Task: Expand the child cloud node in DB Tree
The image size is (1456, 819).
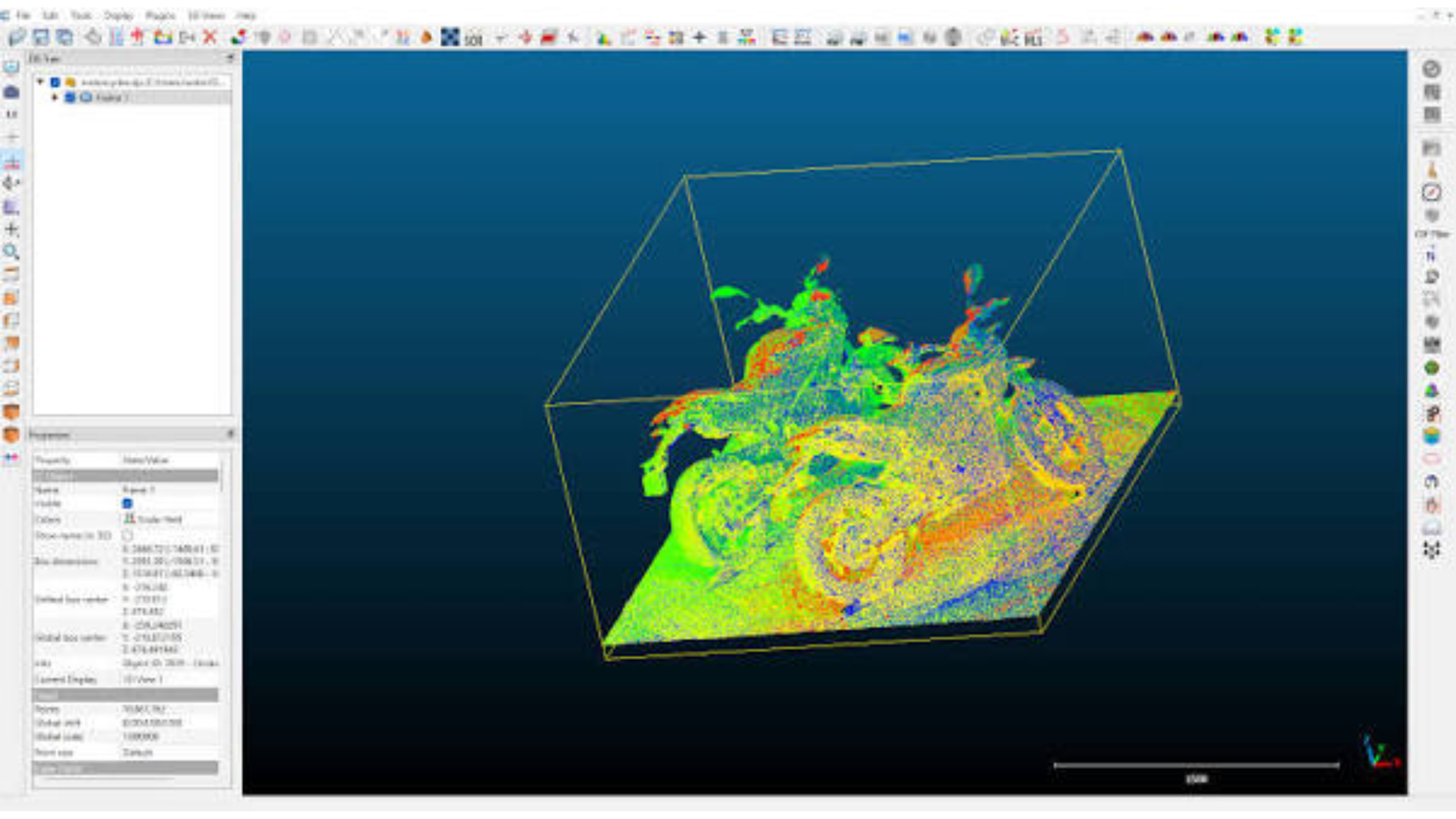Action: (55, 97)
